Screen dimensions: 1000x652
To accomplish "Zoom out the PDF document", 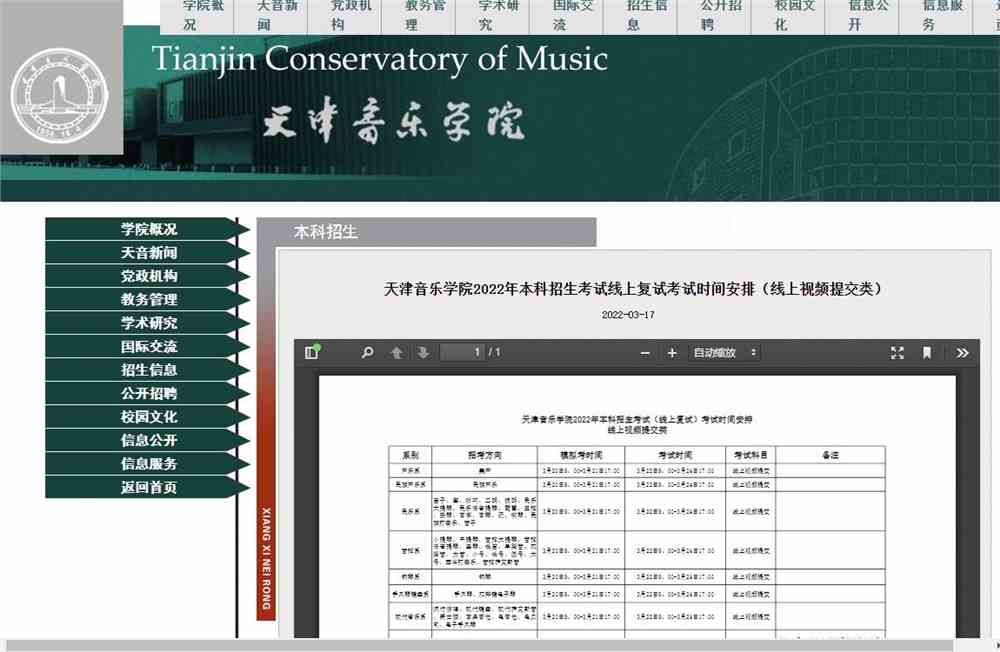I will [x=645, y=353].
